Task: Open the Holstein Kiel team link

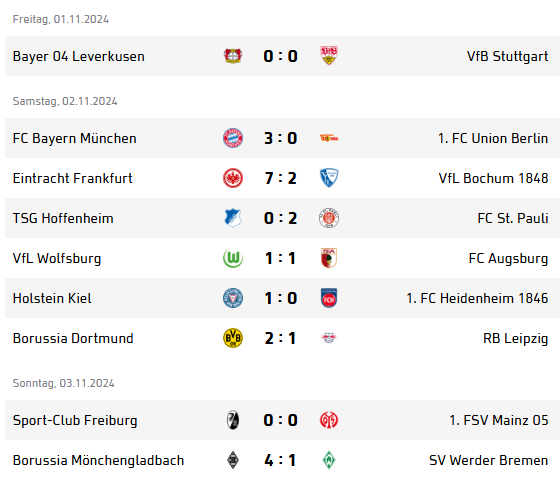Action: pos(52,298)
